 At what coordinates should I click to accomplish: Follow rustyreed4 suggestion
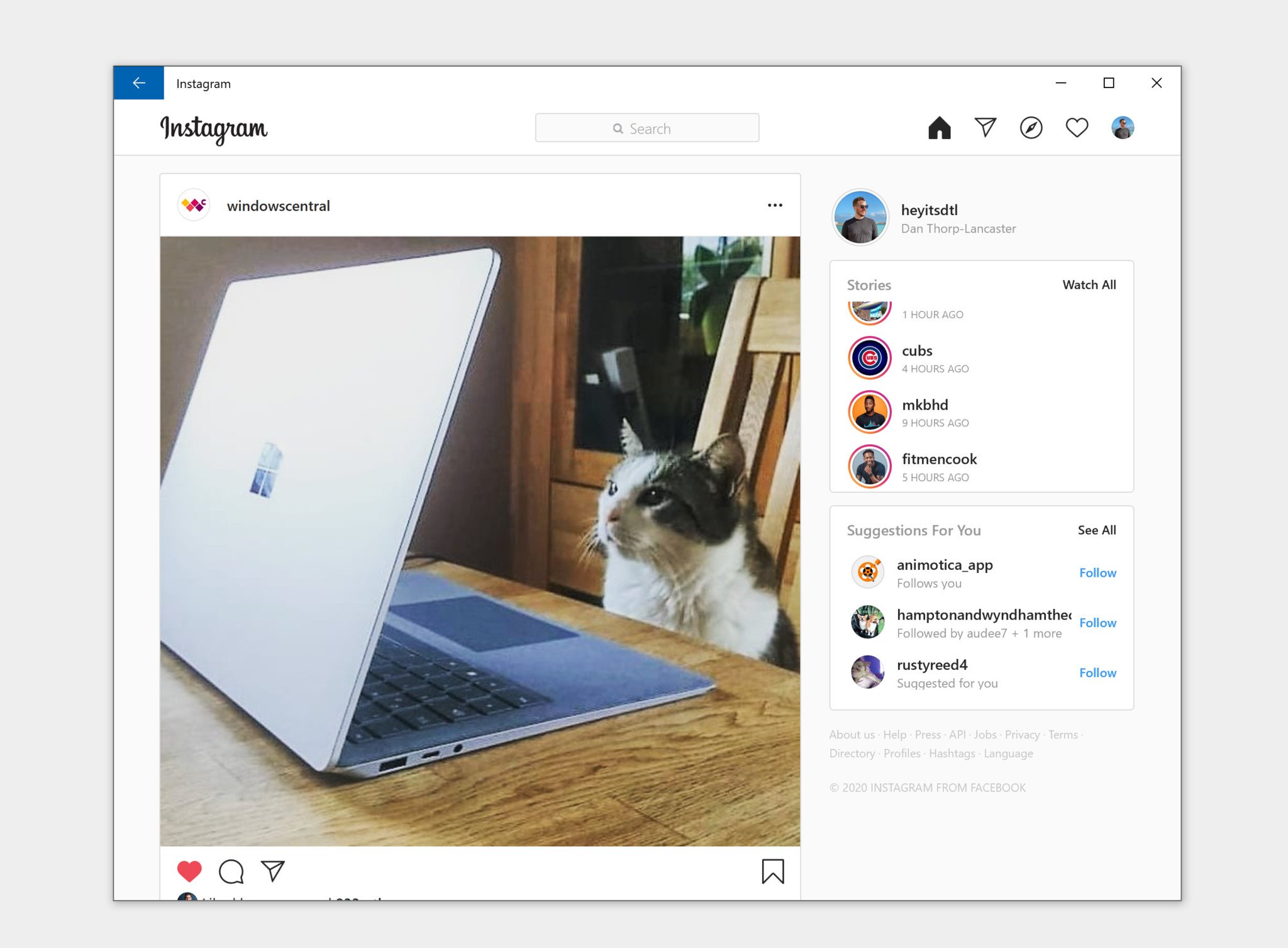(x=1097, y=672)
